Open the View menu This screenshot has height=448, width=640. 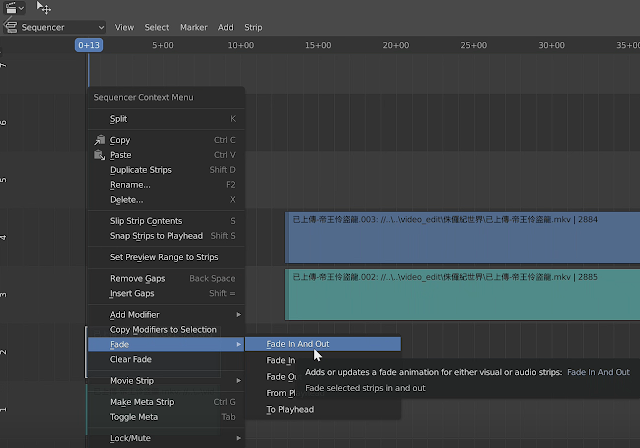tap(125, 27)
